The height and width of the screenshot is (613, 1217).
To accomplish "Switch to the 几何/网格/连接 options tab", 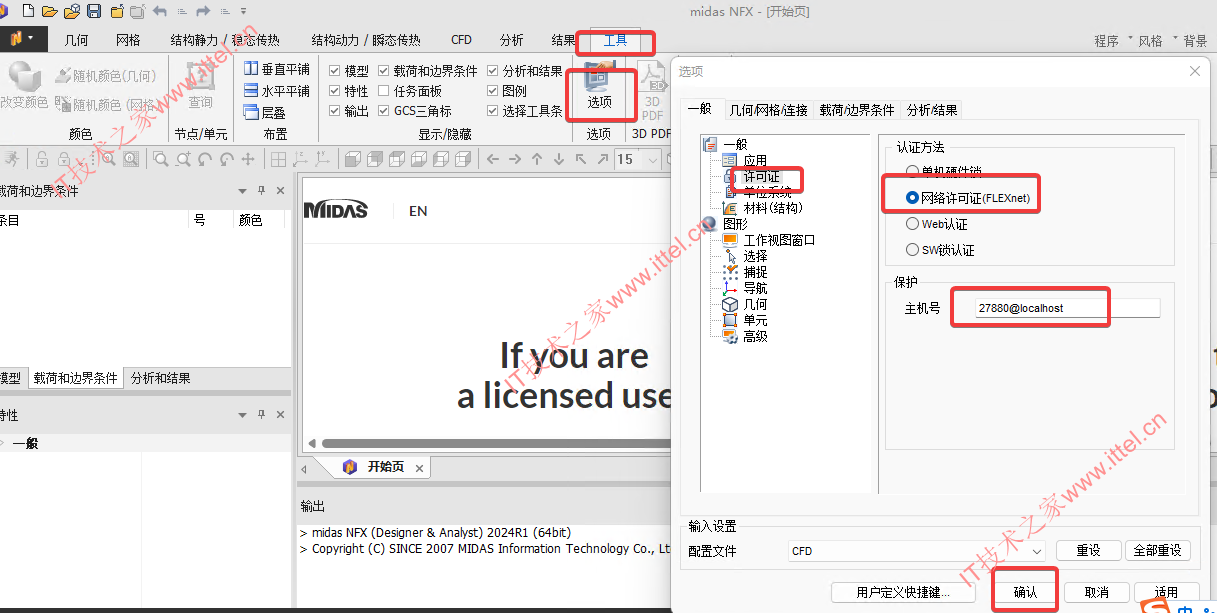I will [768, 110].
